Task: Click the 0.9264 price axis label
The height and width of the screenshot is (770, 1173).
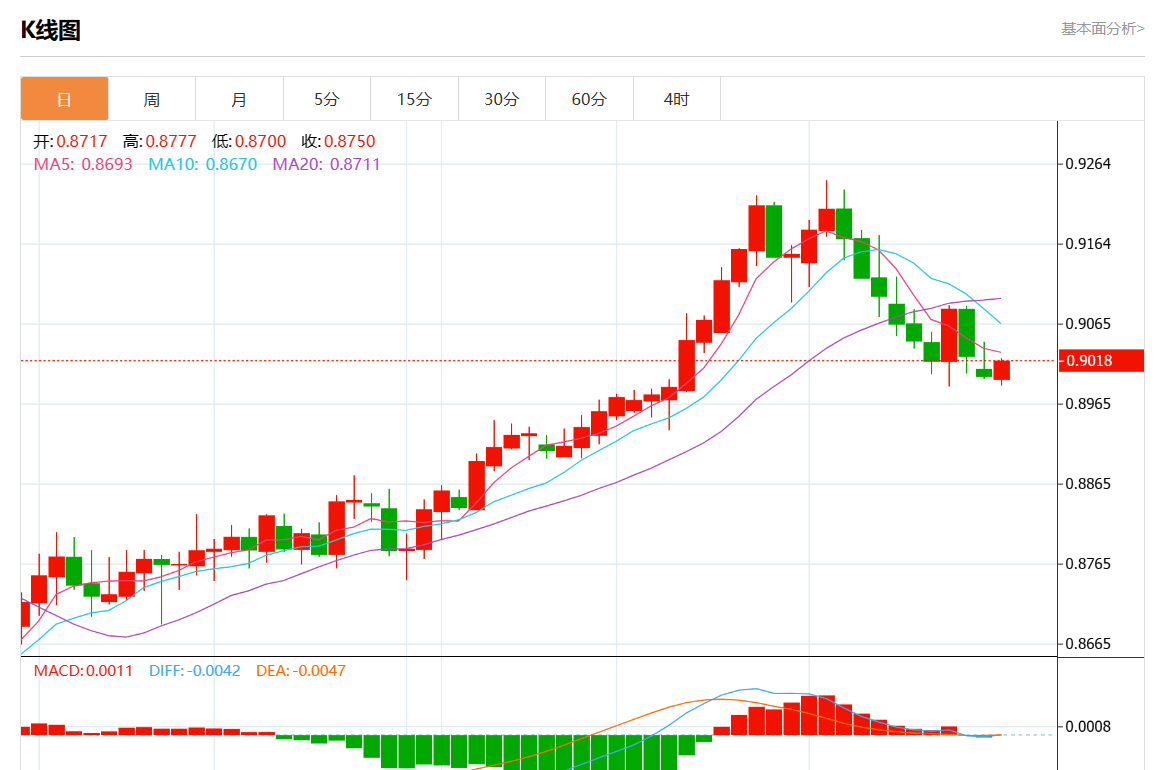Action: coord(1088,164)
